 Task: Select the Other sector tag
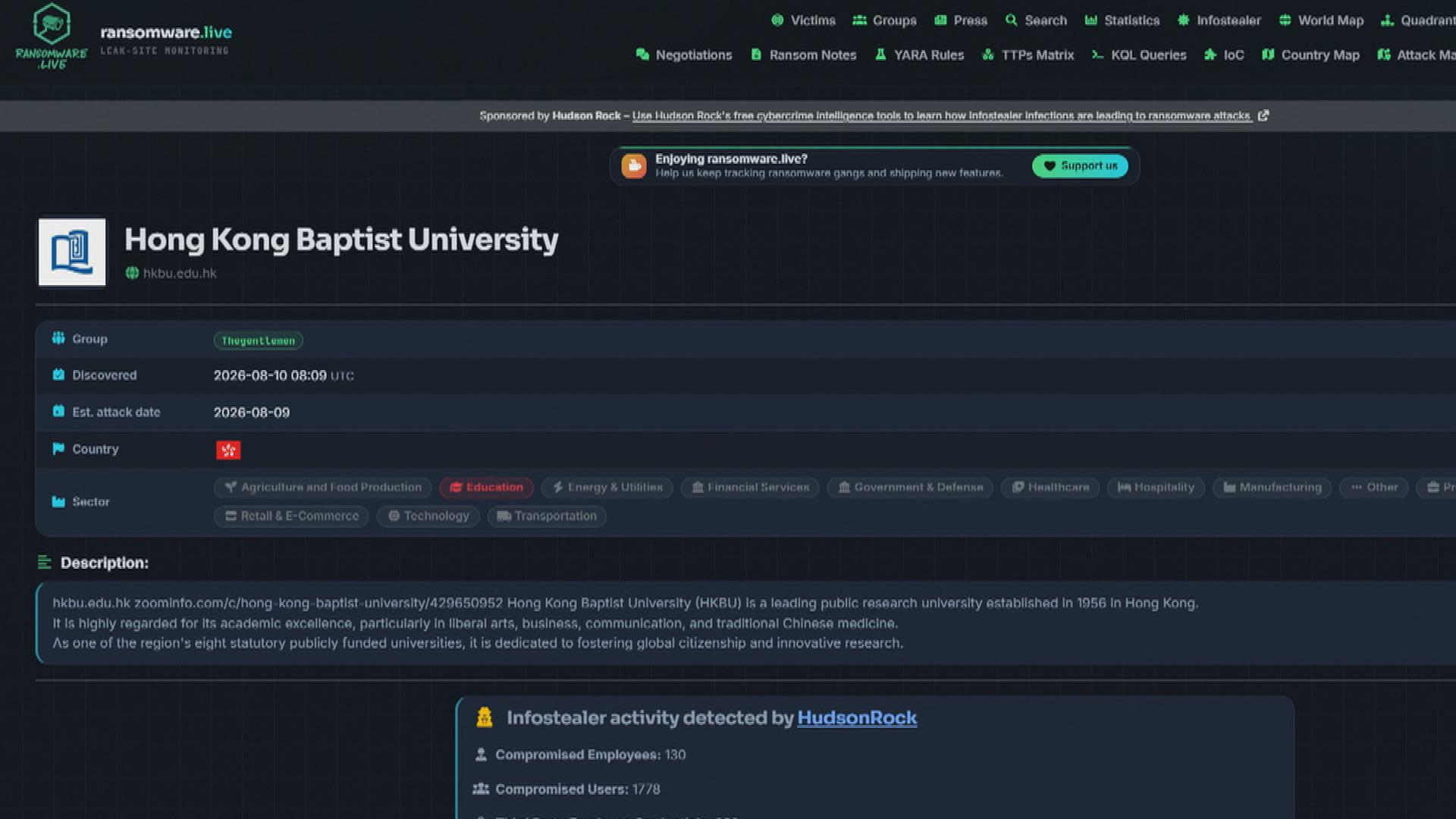click(1374, 487)
